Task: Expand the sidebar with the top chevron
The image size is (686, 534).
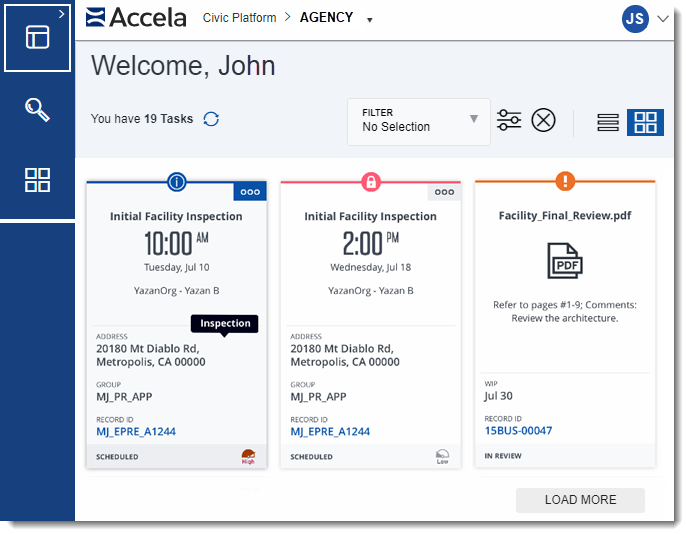Action: click(x=62, y=13)
